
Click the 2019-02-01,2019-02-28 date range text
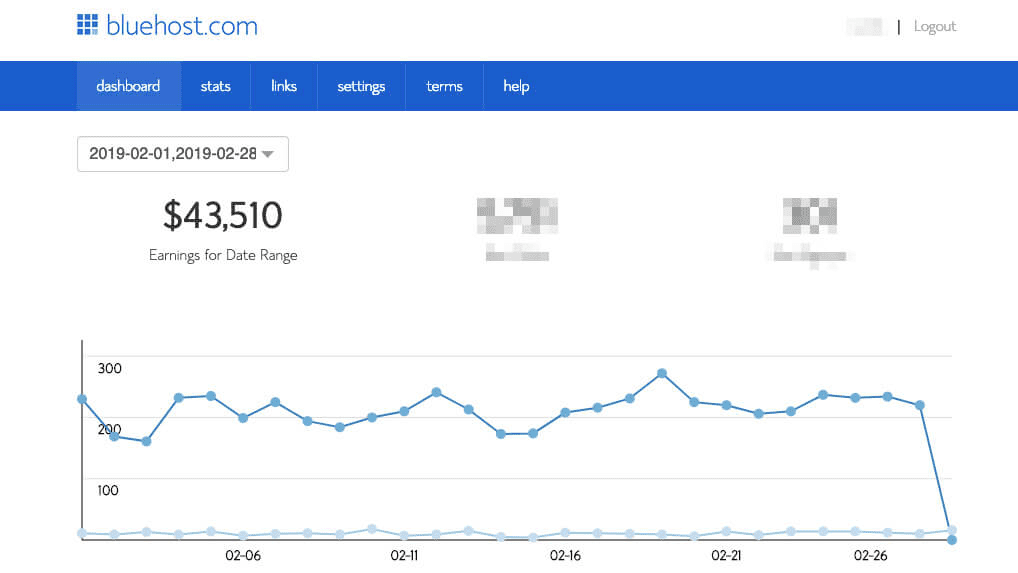[x=172, y=154]
